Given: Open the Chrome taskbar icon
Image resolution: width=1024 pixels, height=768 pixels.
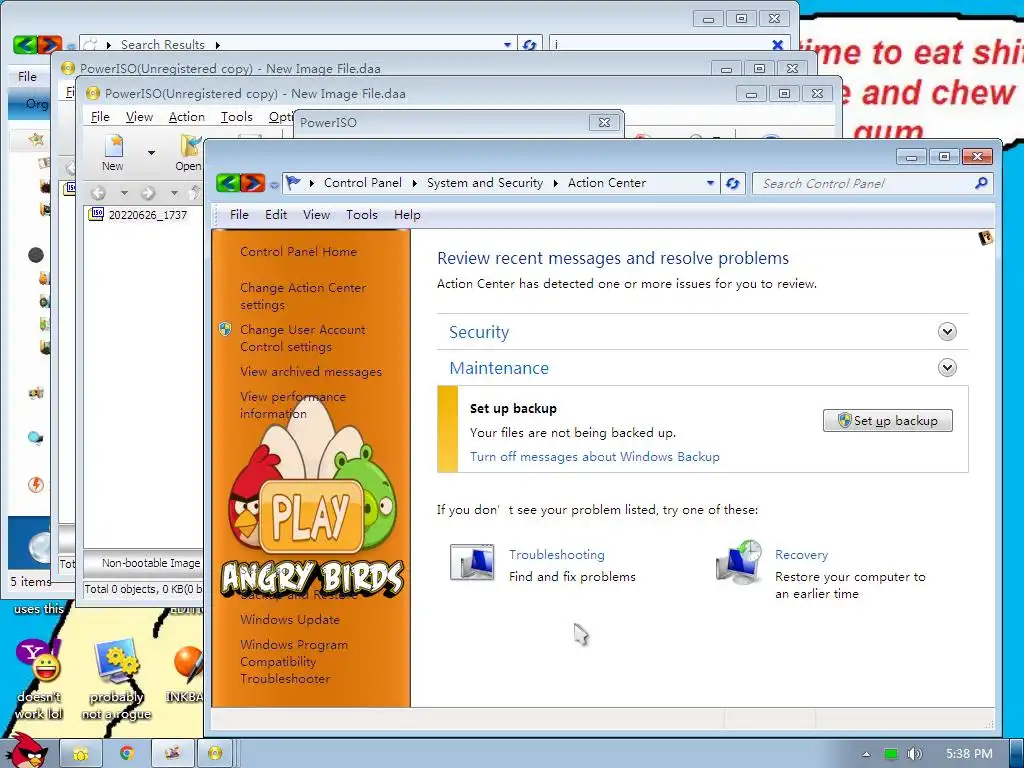Looking at the screenshot, I should click(126, 753).
